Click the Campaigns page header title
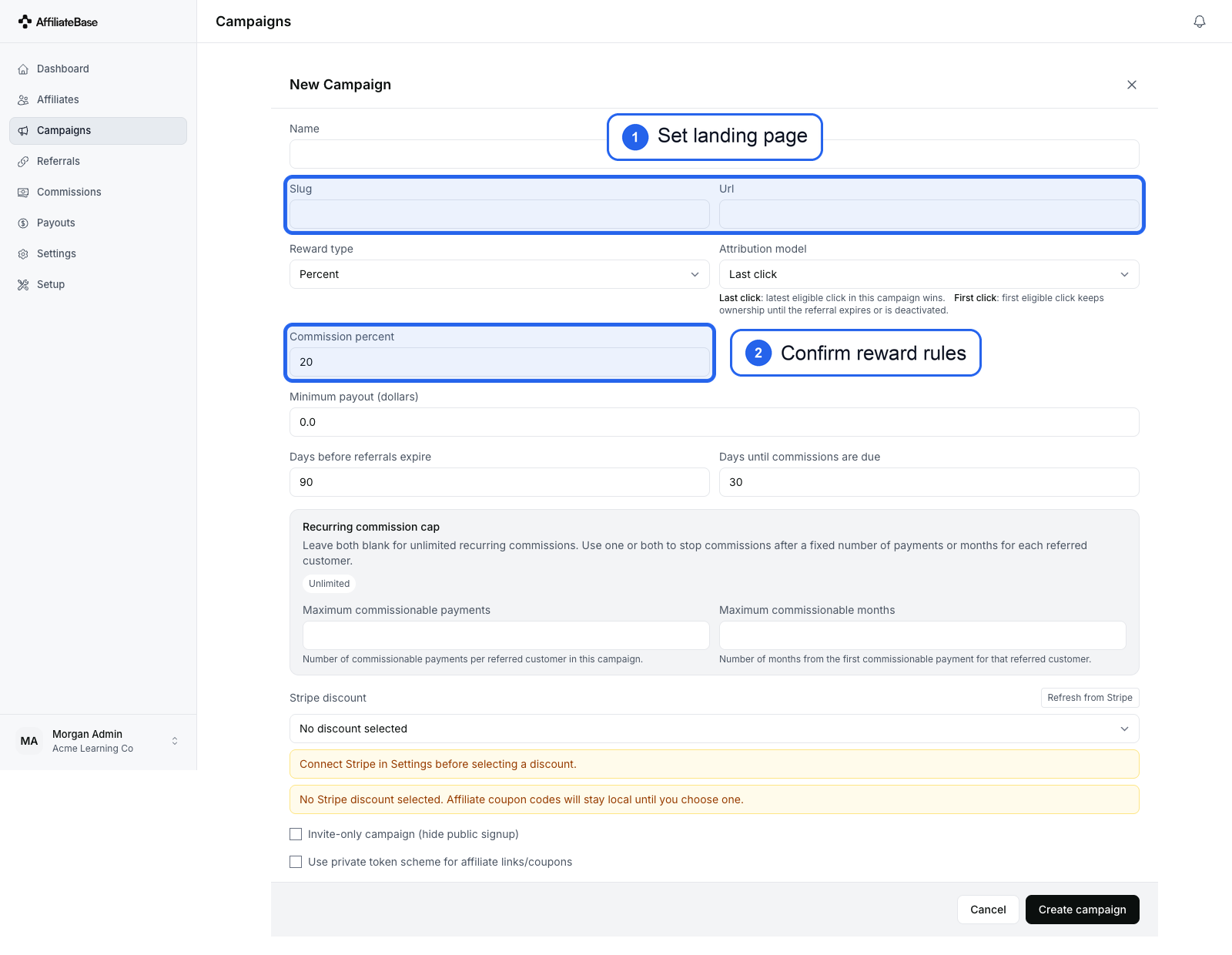Screen dimensions: 1232x955 pyautogui.click(x=253, y=22)
